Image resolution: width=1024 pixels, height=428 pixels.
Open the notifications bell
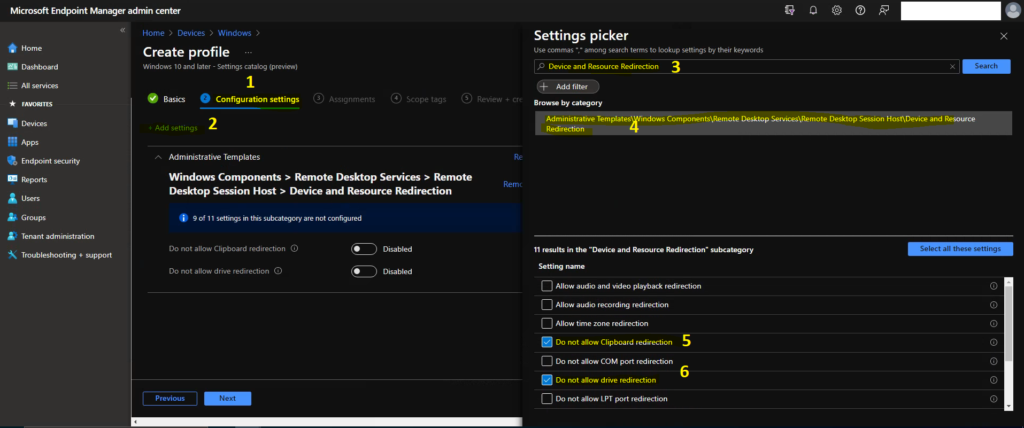point(813,10)
